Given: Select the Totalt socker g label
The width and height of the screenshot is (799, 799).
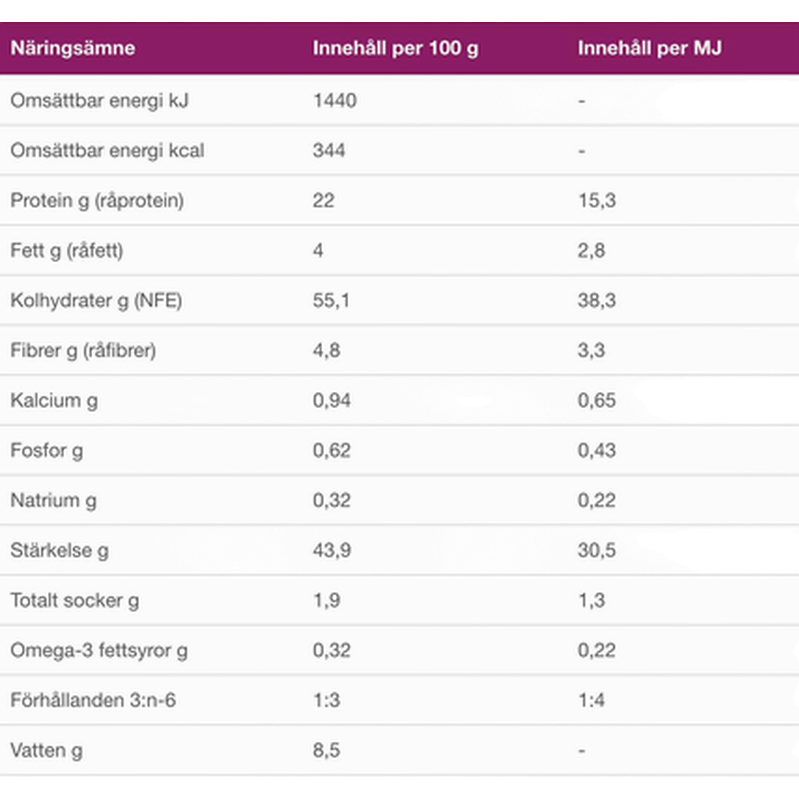Looking at the screenshot, I should coord(74,600).
